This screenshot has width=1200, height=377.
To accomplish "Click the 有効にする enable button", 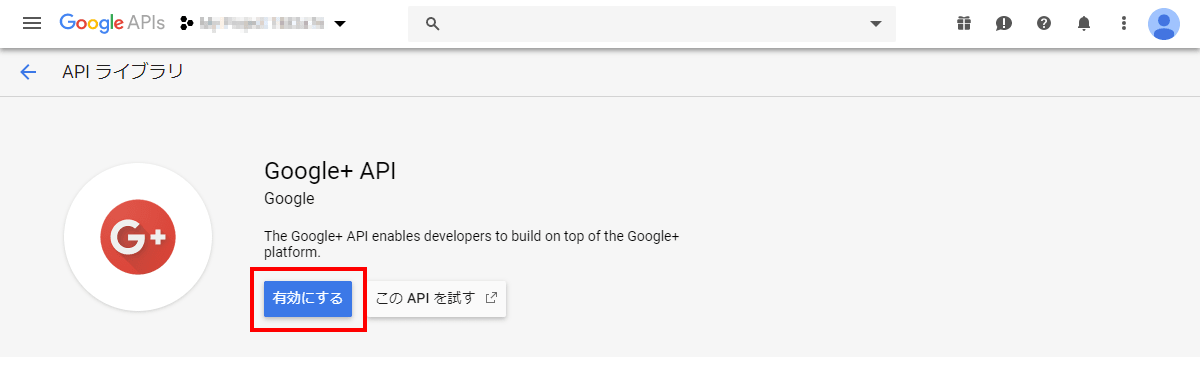I will point(308,298).
